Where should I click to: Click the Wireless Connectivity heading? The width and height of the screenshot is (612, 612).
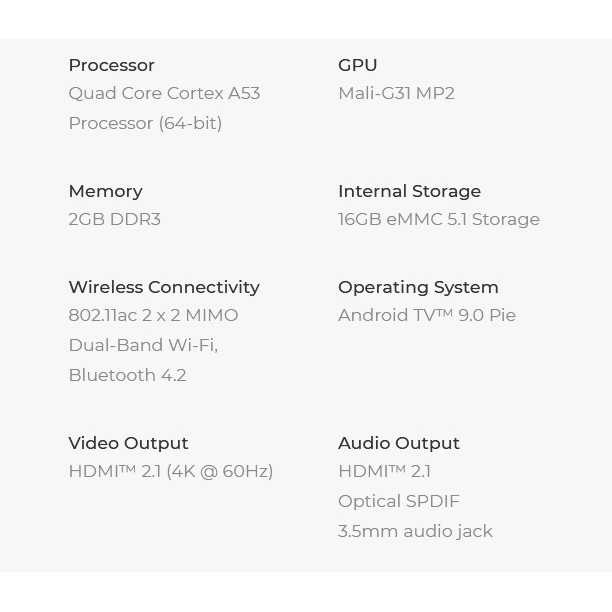point(164,287)
